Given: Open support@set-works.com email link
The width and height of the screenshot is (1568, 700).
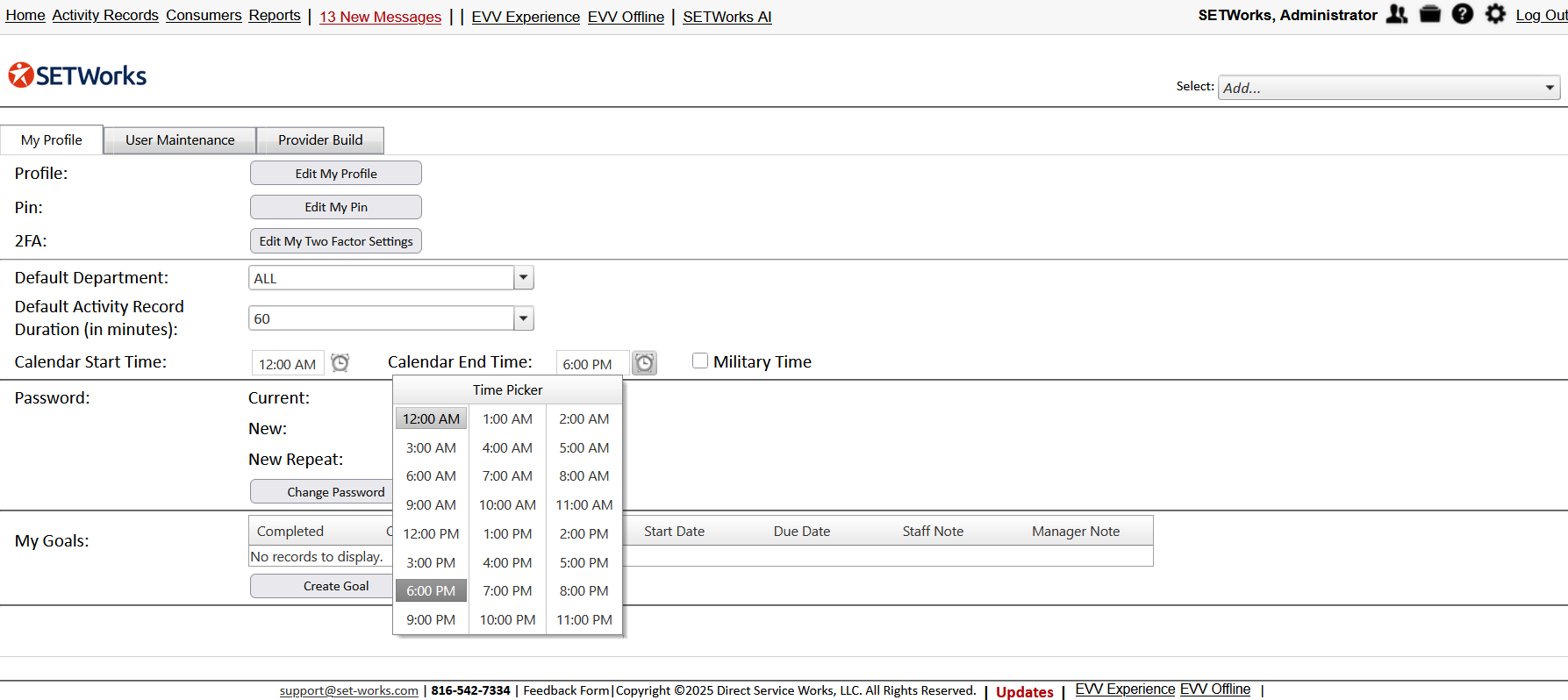Looking at the screenshot, I should (x=349, y=690).
